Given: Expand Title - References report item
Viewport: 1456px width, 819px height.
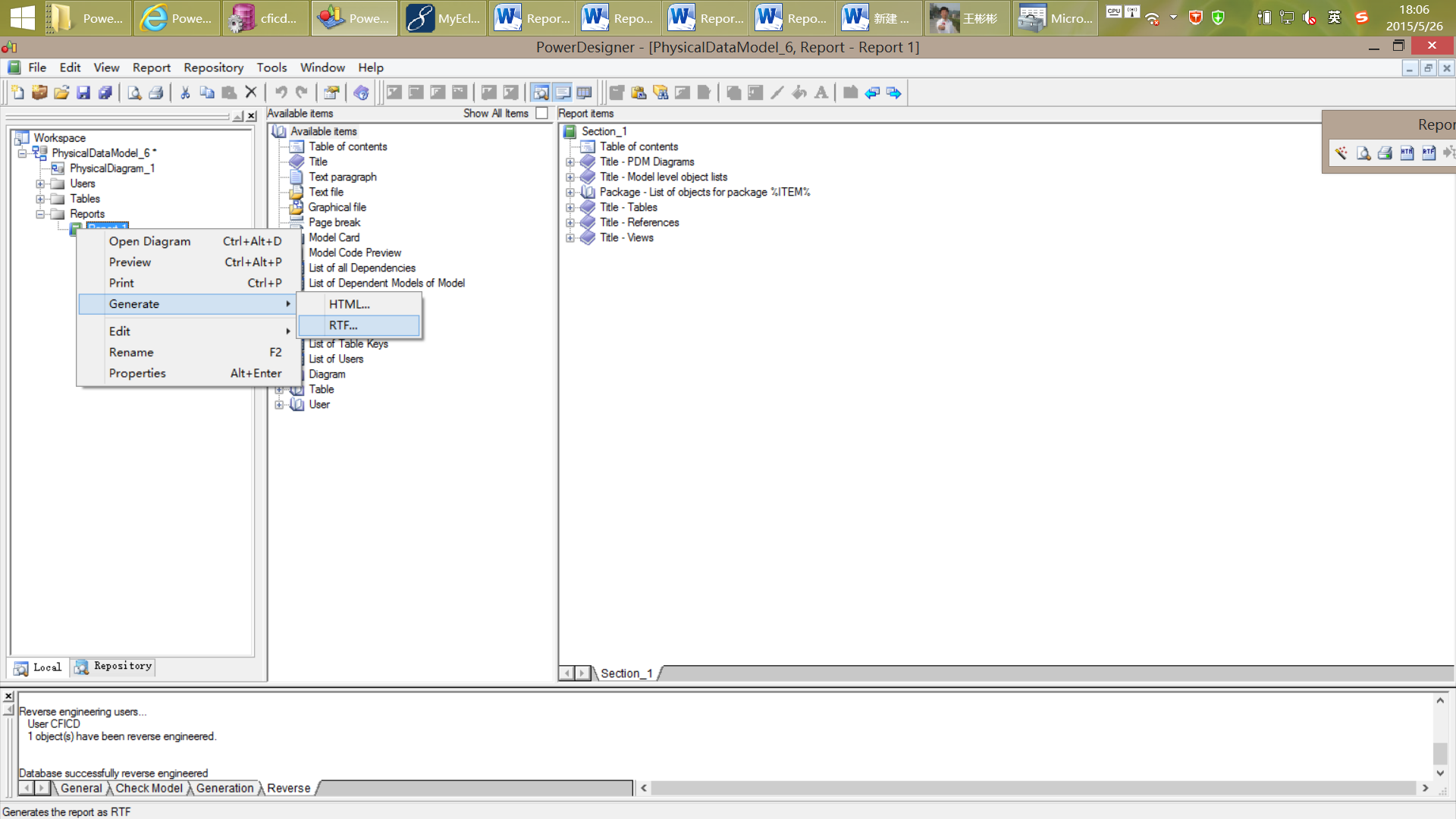Looking at the screenshot, I should click(x=570, y=222).
